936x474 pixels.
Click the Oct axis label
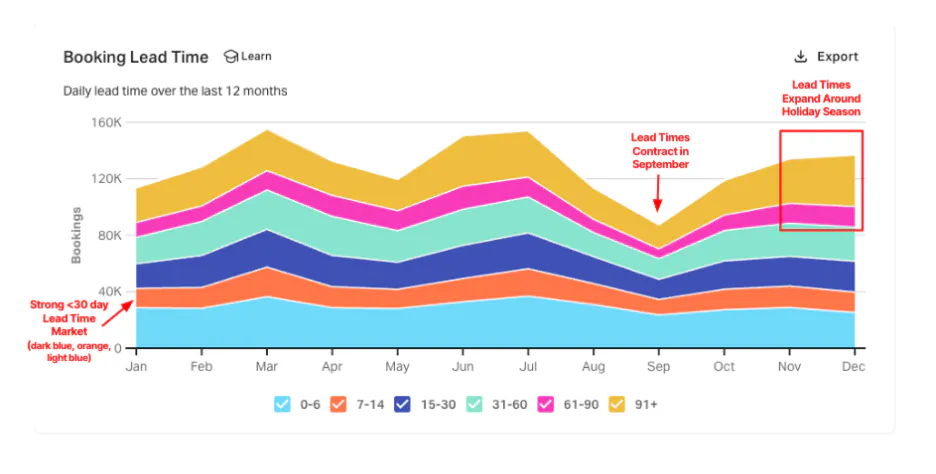[x=724, y=367]
